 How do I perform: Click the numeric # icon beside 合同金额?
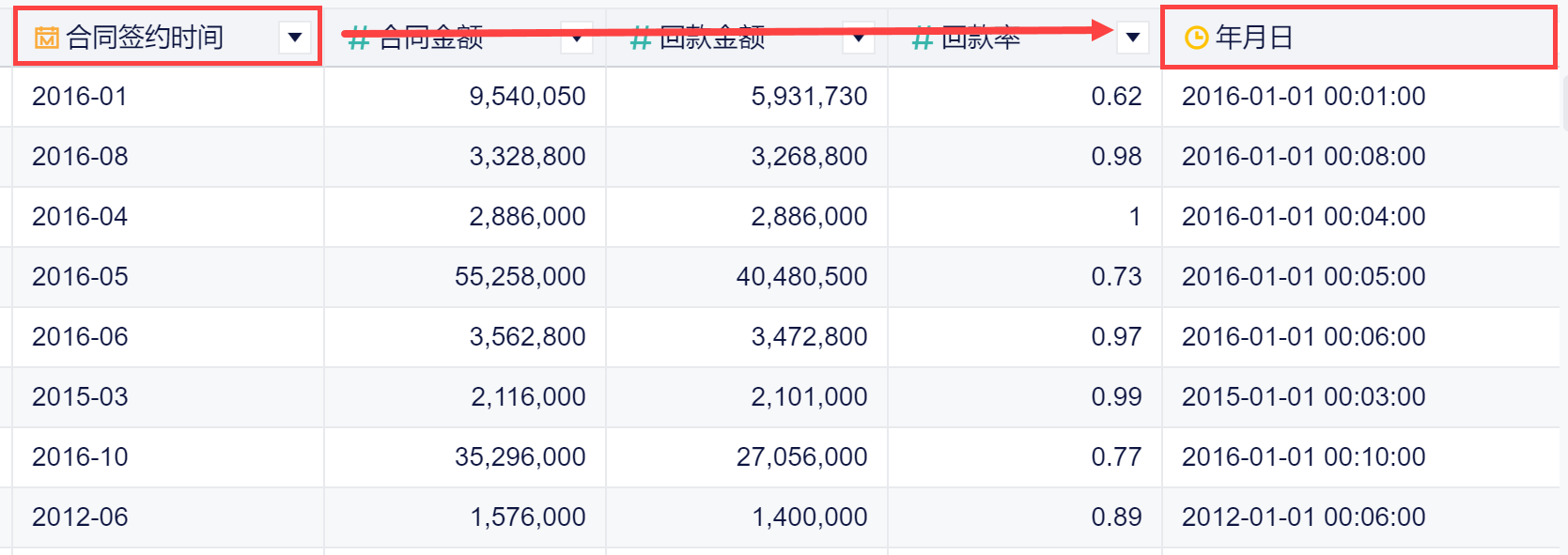358,40
